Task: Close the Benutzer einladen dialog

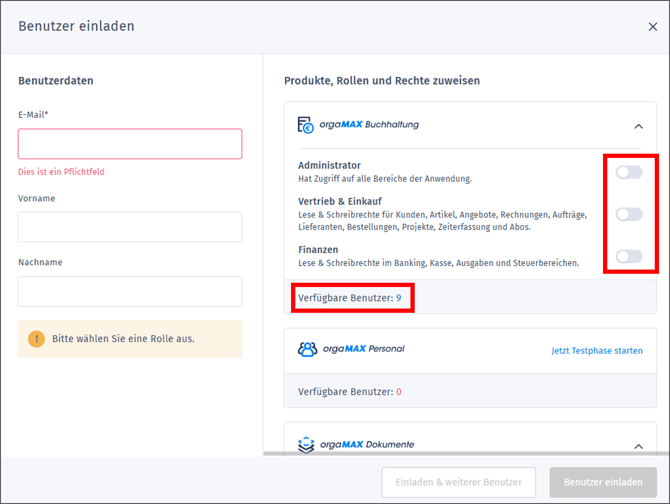Action: [x=652, y=27]
